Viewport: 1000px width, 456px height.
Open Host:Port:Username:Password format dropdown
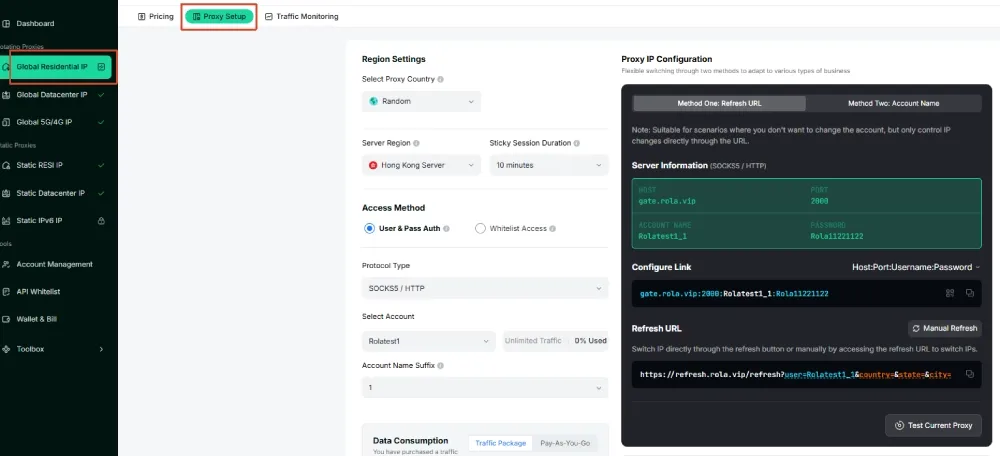tap(916, 267)
